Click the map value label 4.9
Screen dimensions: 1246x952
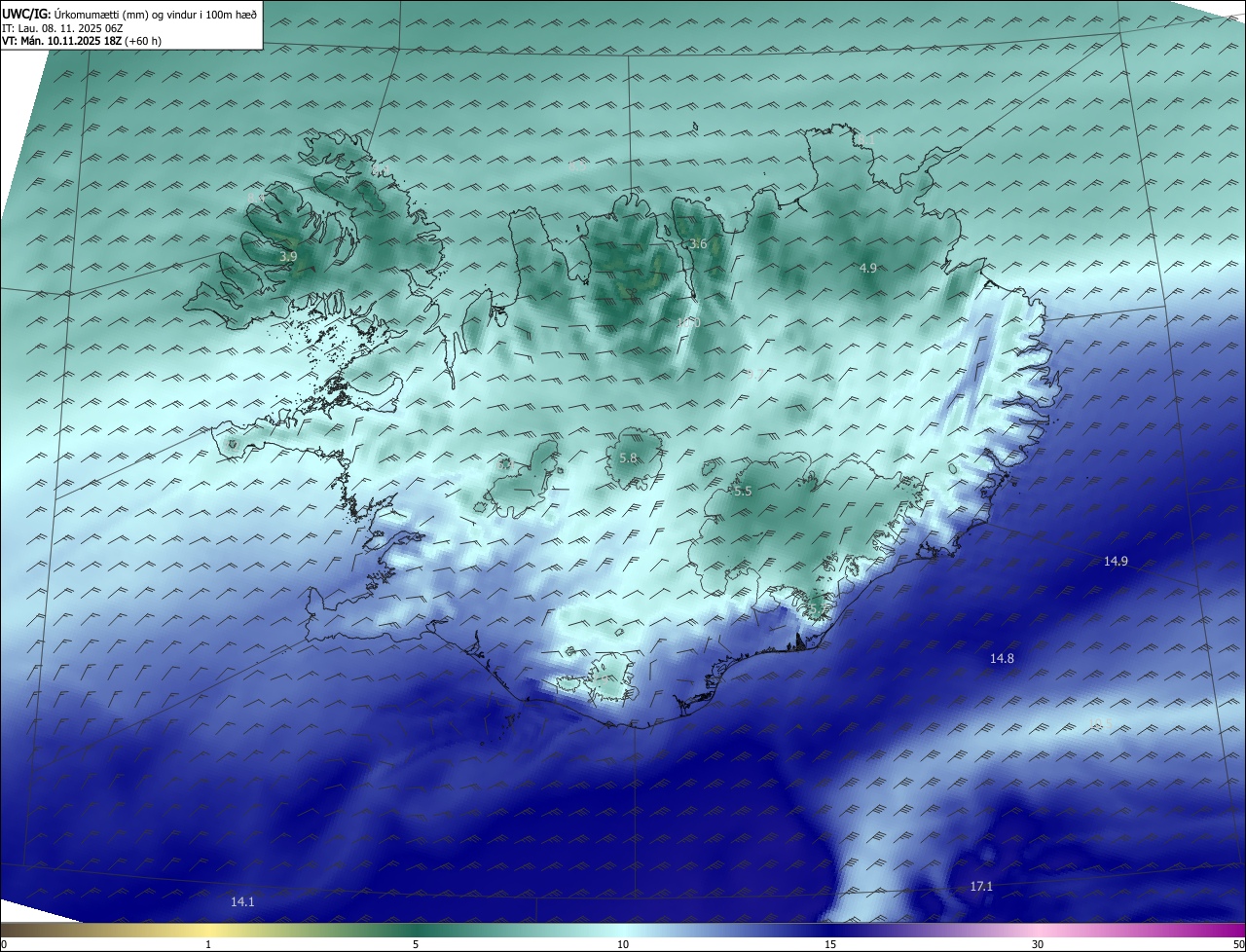tap(868, 268)
